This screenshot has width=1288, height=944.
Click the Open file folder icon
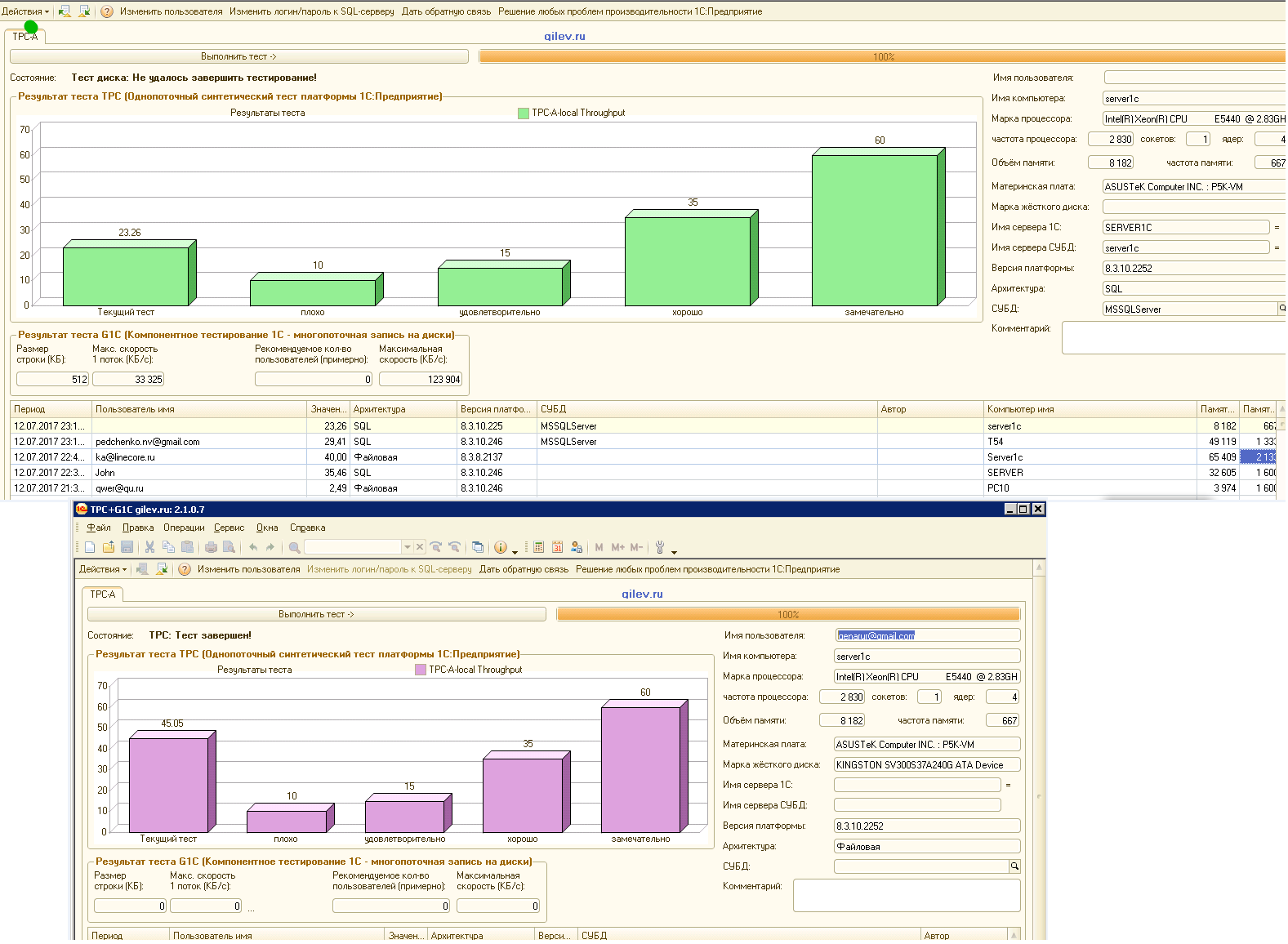click(108, 547)
